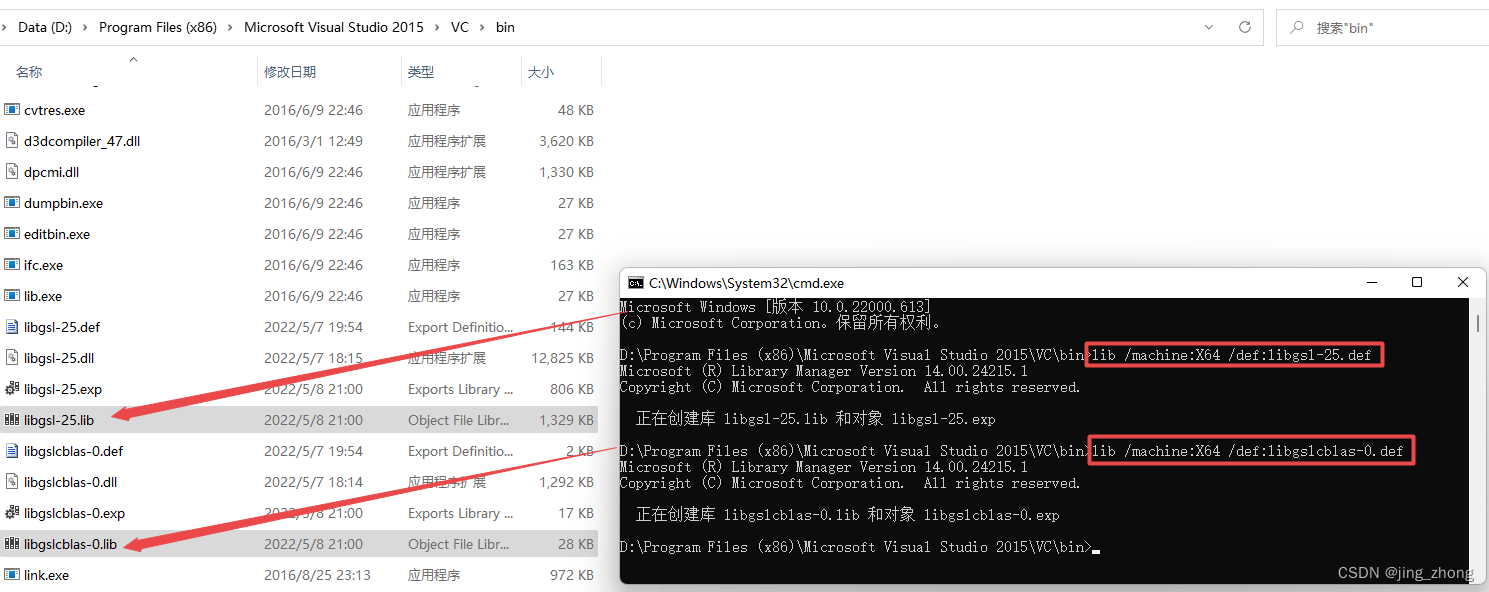Image resolution: width=1489 pixels, height=592 pixels.
Task: Click the 正在创建库 libgslcblas-0.lib output line
Action: click(848, 515)
